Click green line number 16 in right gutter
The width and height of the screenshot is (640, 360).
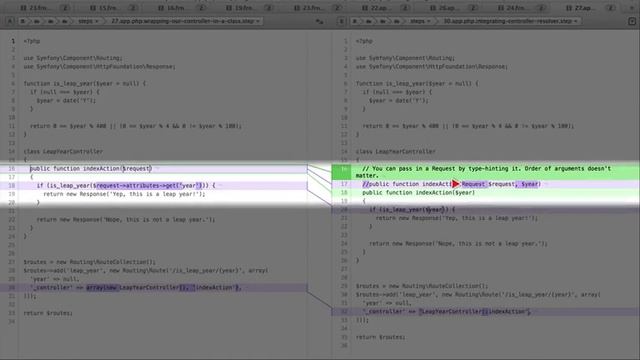(341, 172)
